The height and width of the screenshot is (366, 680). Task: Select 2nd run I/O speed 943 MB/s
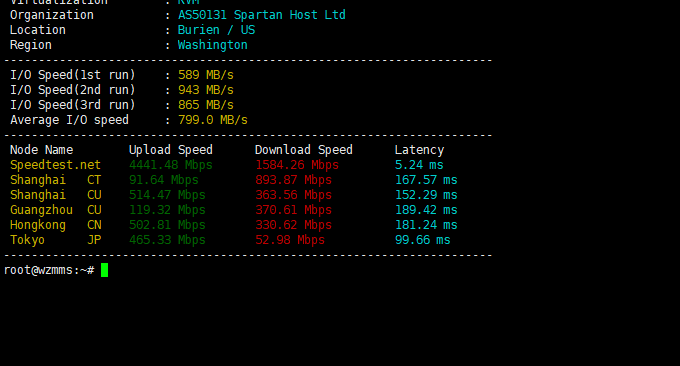[x=206, y=90]
